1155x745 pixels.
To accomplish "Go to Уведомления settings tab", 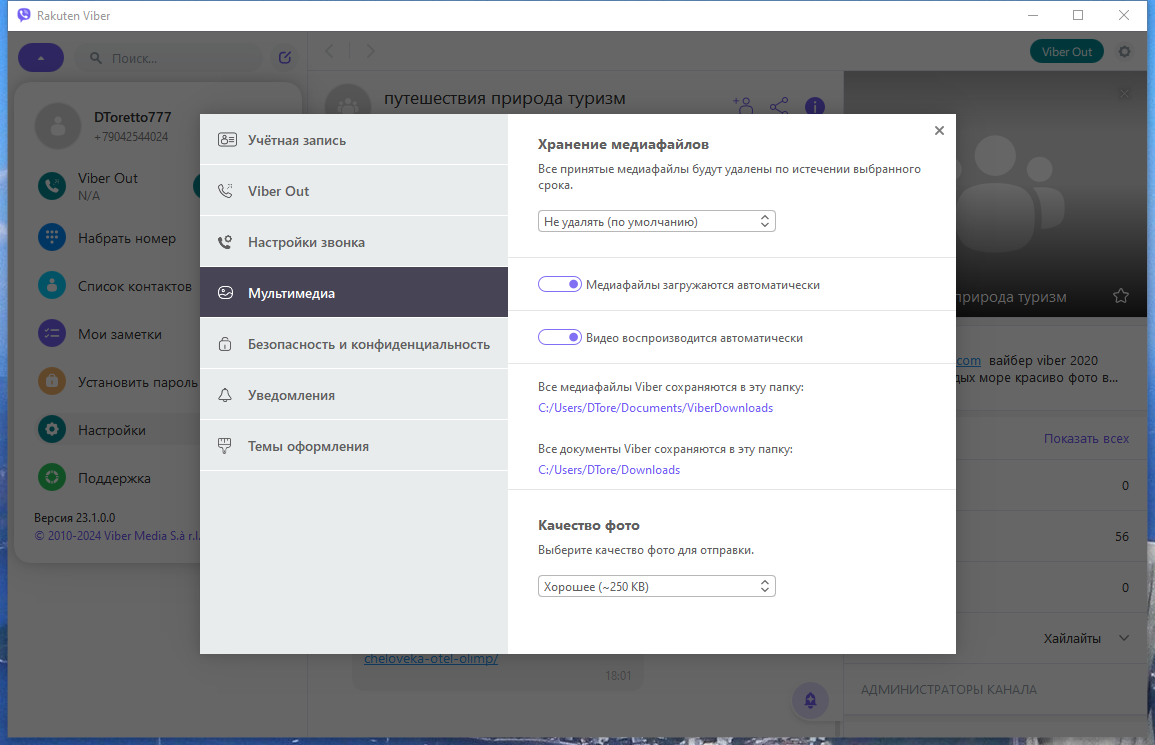I will pos(354,395).
